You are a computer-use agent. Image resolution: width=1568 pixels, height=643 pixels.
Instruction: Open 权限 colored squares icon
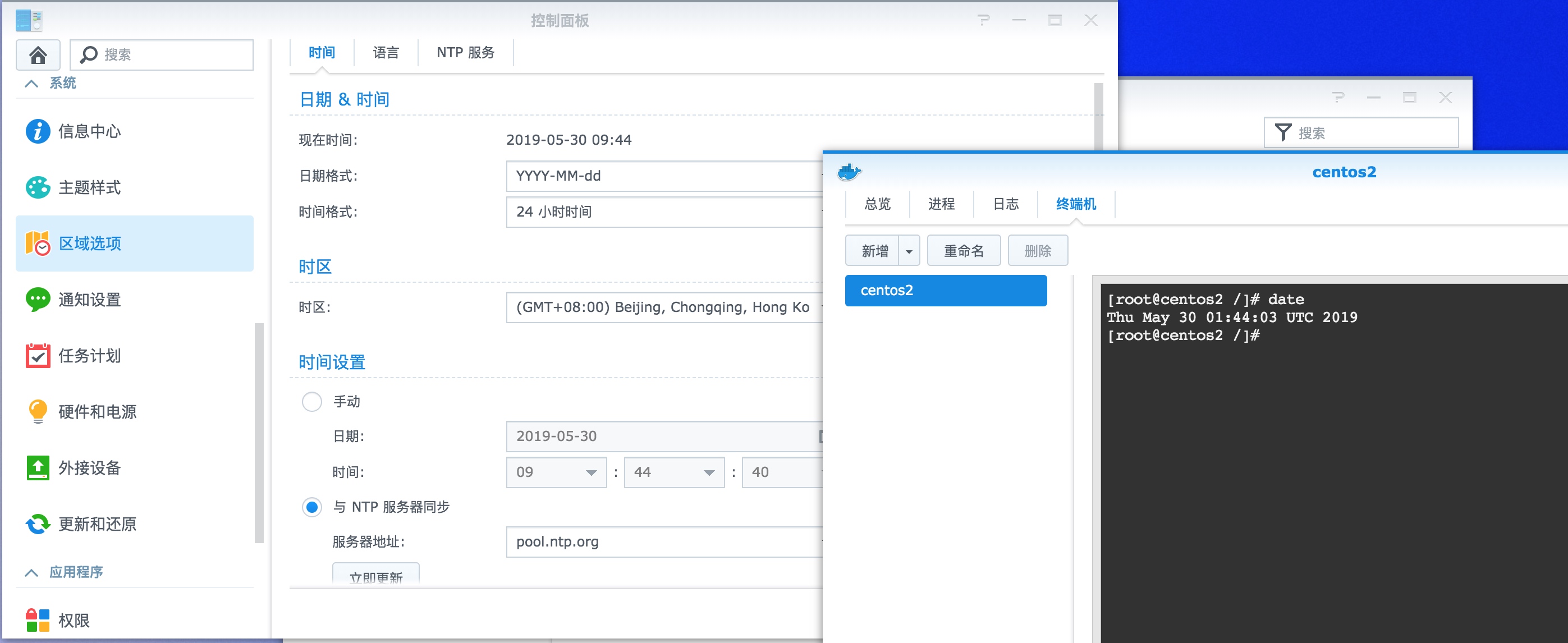(38, 620)
